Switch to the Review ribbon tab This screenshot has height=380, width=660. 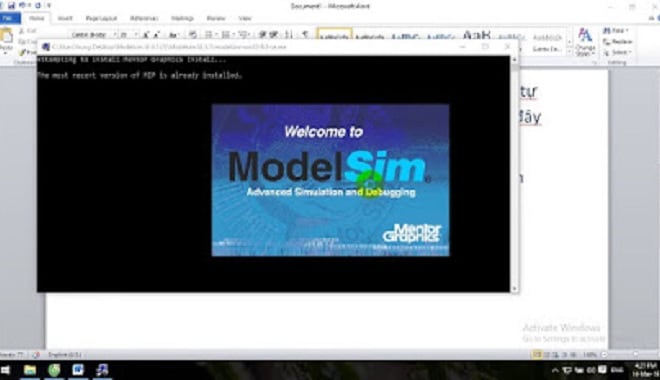[x=216, y=18]
